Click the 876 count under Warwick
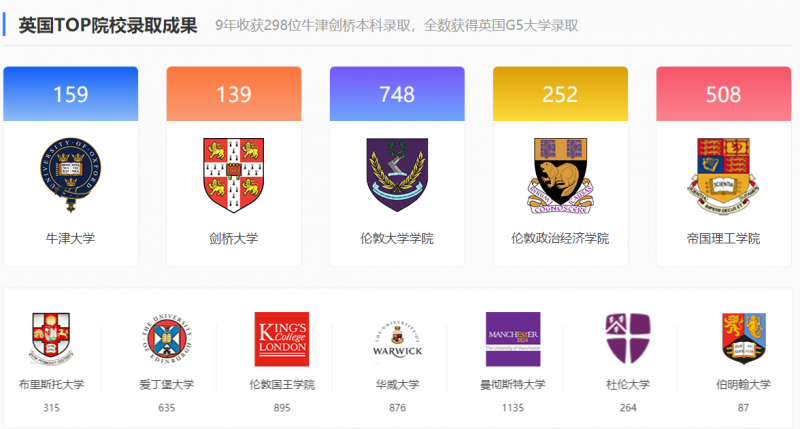Image resolution: width=800 pixels, height=429 pixels. (x=397, y=408)
